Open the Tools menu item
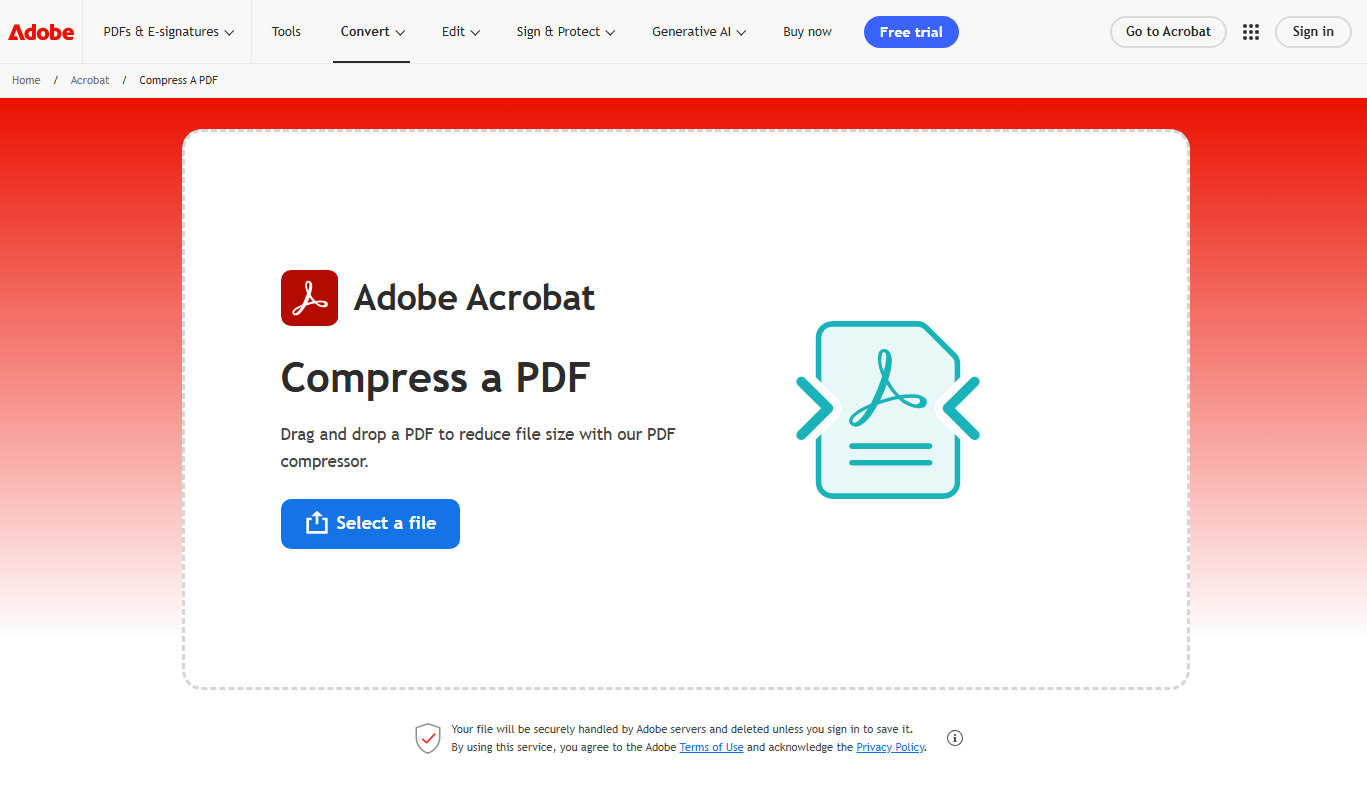The image size is (1367, 785). point(286,32)
